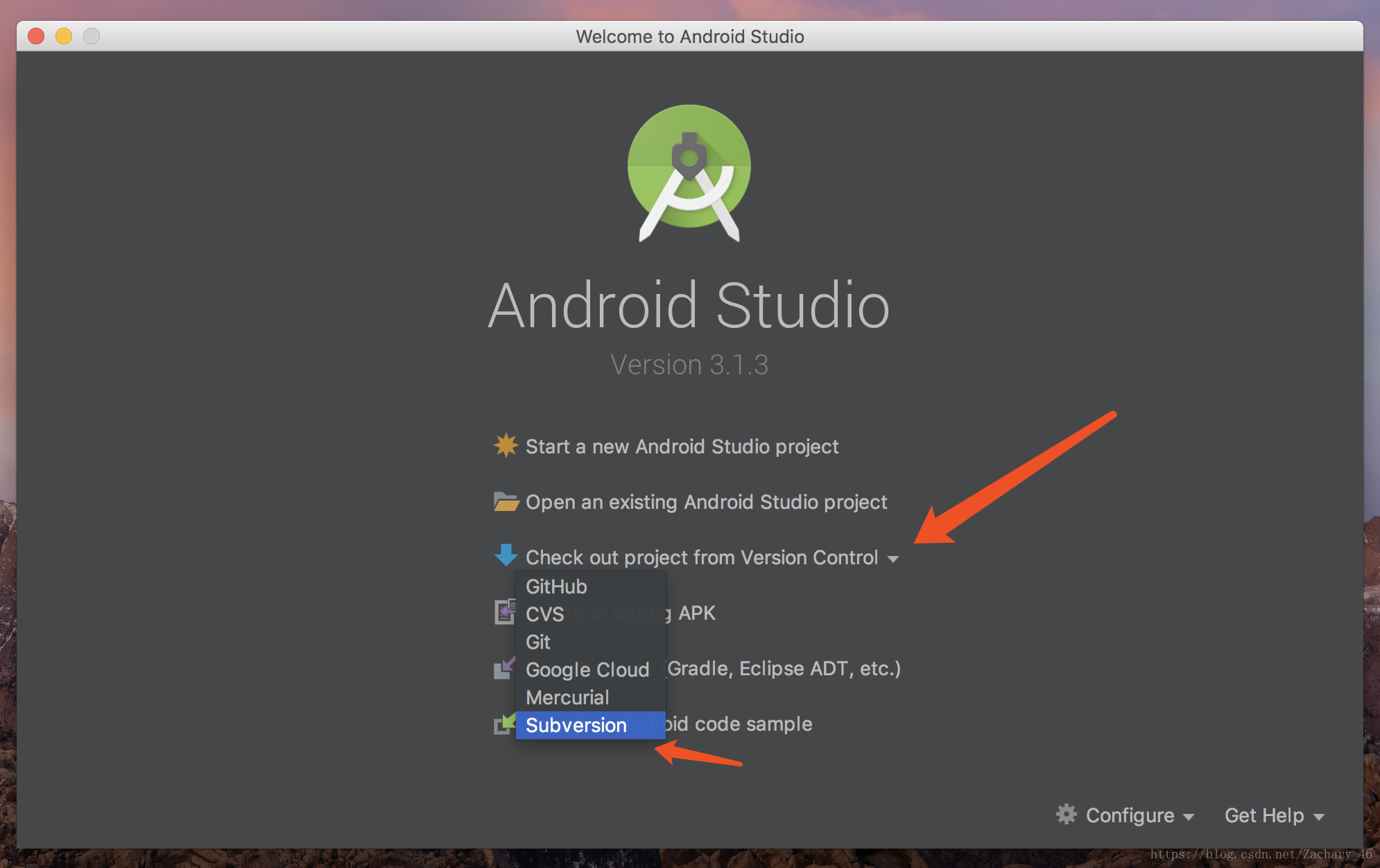Select Git in the version control list
The width and height of the screenshot is (1380, 868).
coord(591,642)
